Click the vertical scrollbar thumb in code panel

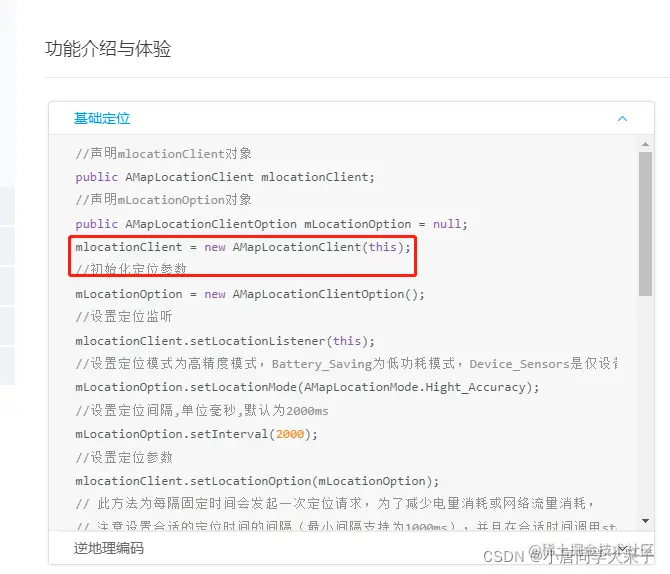[x=645, y=224]
